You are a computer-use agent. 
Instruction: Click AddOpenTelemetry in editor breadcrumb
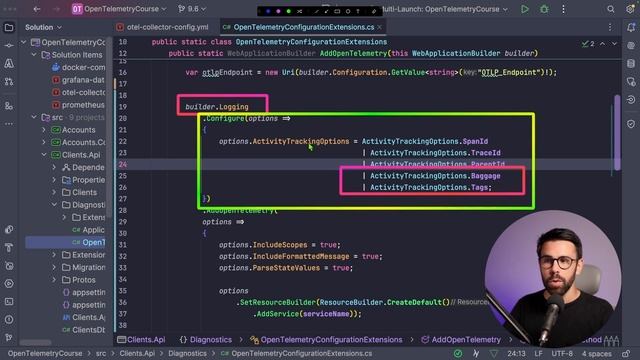point(461,340)
